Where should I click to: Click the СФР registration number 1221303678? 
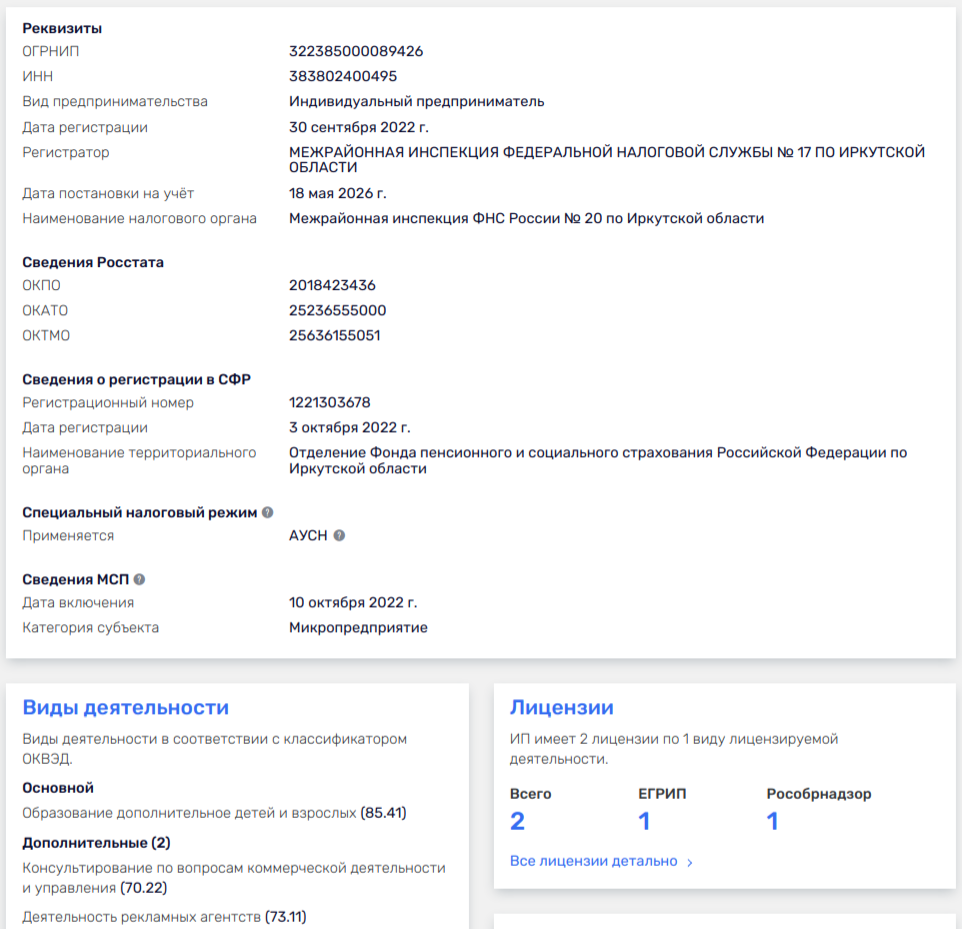coord(329,403)
